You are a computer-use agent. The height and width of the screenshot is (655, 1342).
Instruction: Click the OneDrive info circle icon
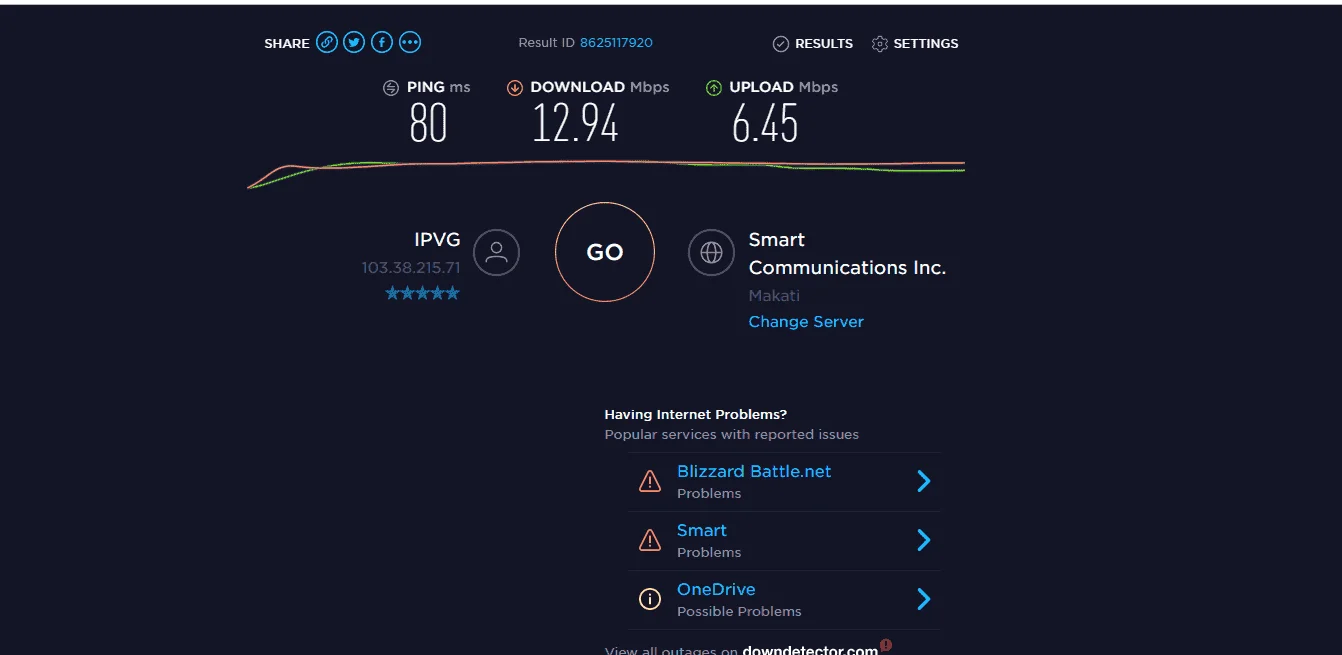tap(650, 599)
